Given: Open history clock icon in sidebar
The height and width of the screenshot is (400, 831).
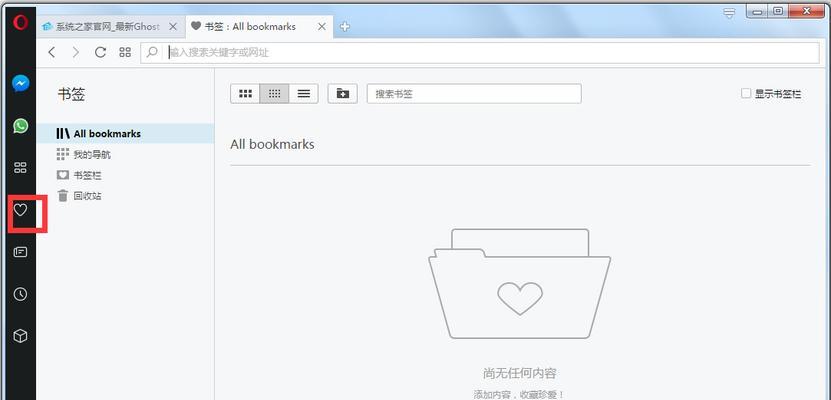Looking at the screenshot, I should [20, 294].
